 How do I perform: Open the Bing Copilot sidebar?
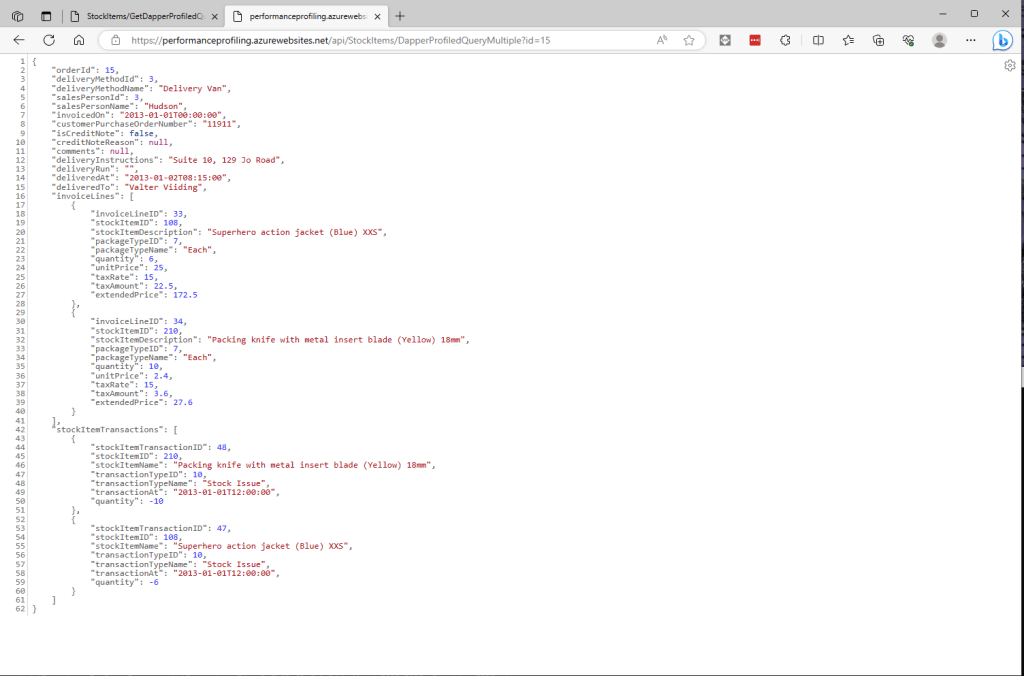(1002, 41)
